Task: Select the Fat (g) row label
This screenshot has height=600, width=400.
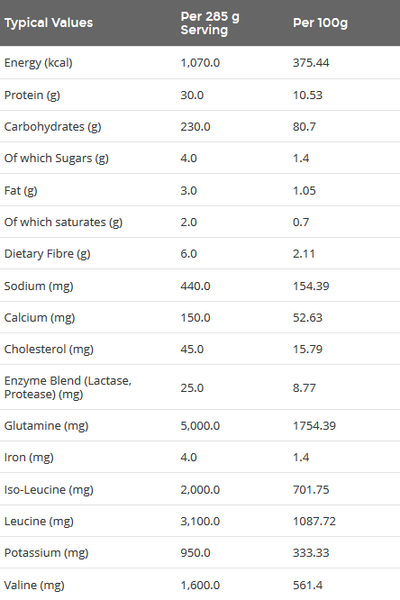Action: [21, 191]
